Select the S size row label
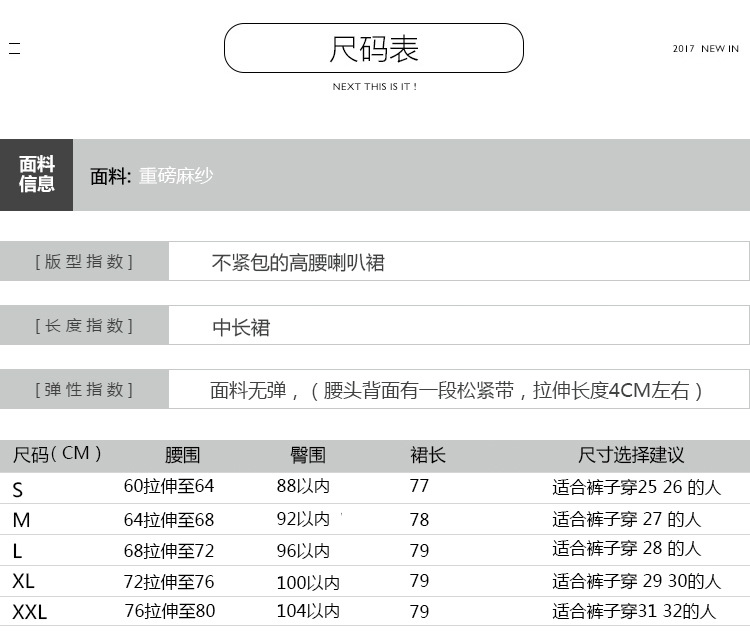750x642 pixels. pyautogui.click(x=17, y=489)
